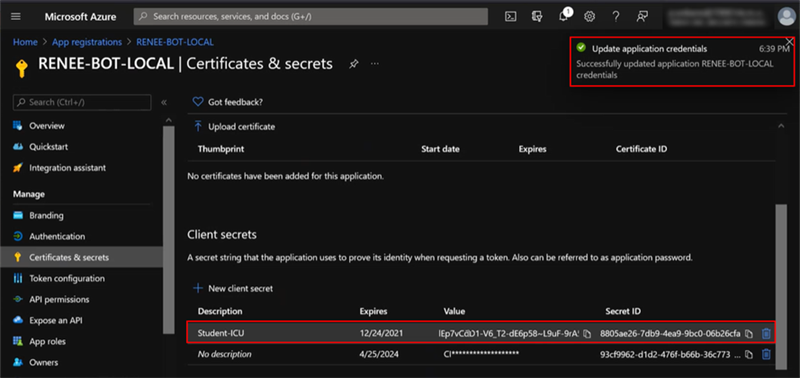Go to Home breadcrumb
This screenshot has height=378, width=800.
(x=25, y=42)
